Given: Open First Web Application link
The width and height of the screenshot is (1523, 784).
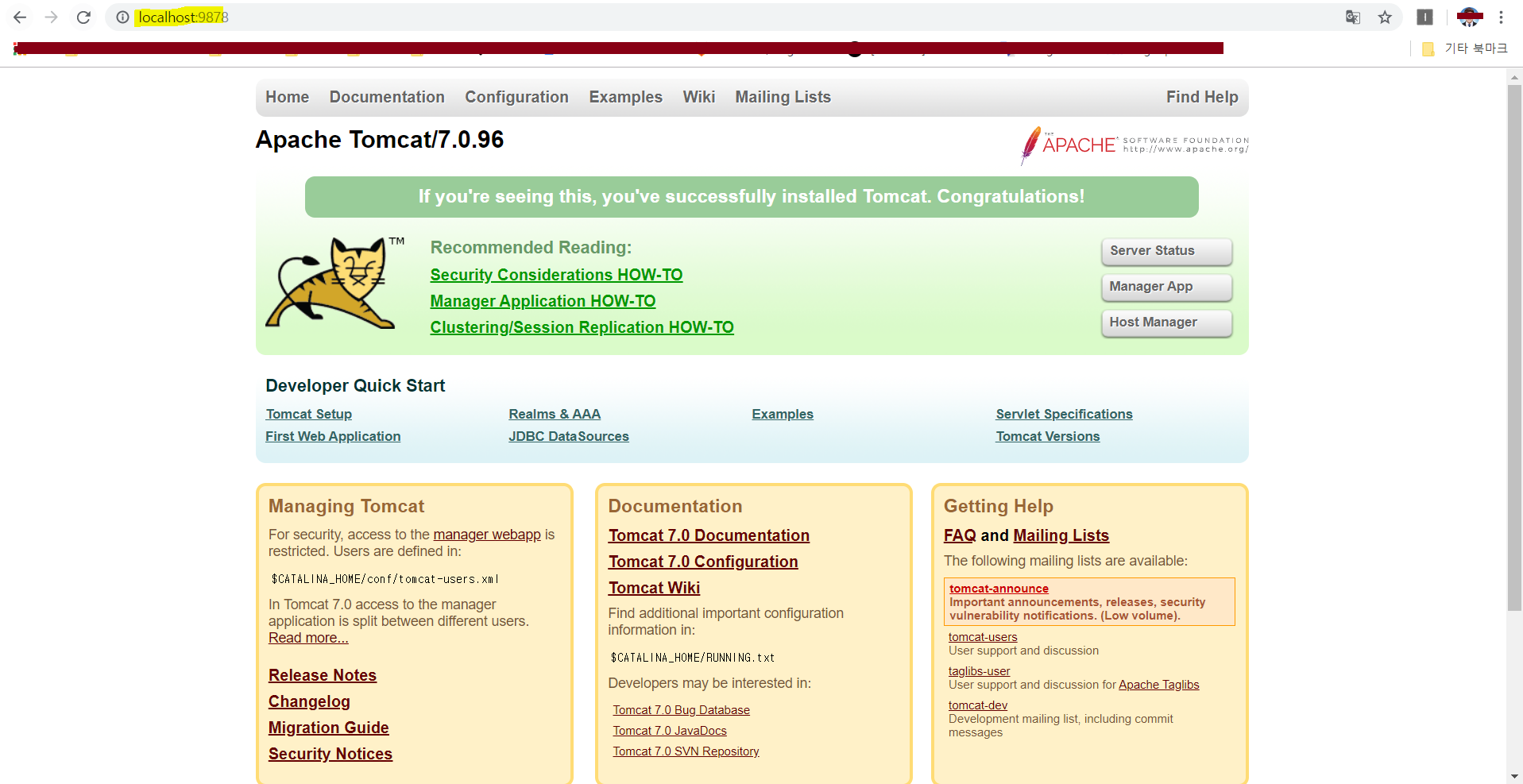Looking at the screenshot, I should click(x=333, y=436).
